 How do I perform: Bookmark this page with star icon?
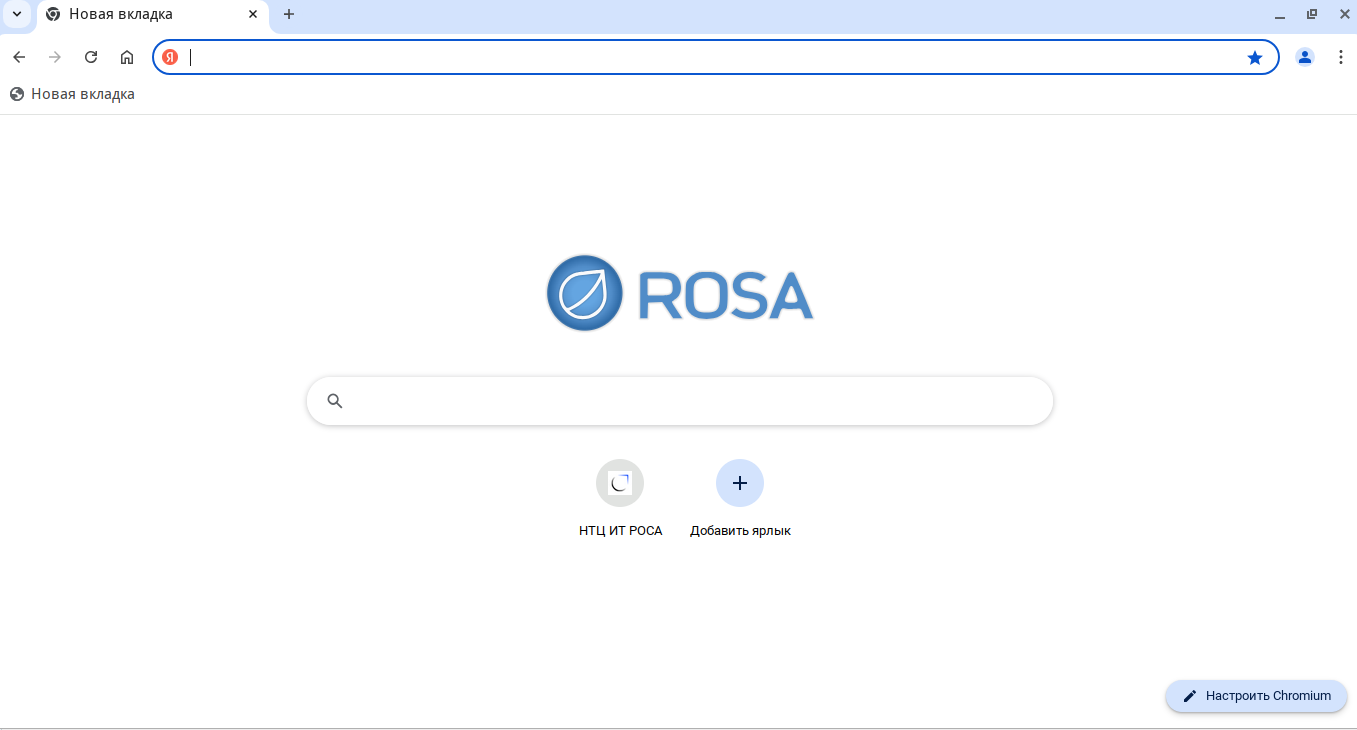tap(1255, 57)
